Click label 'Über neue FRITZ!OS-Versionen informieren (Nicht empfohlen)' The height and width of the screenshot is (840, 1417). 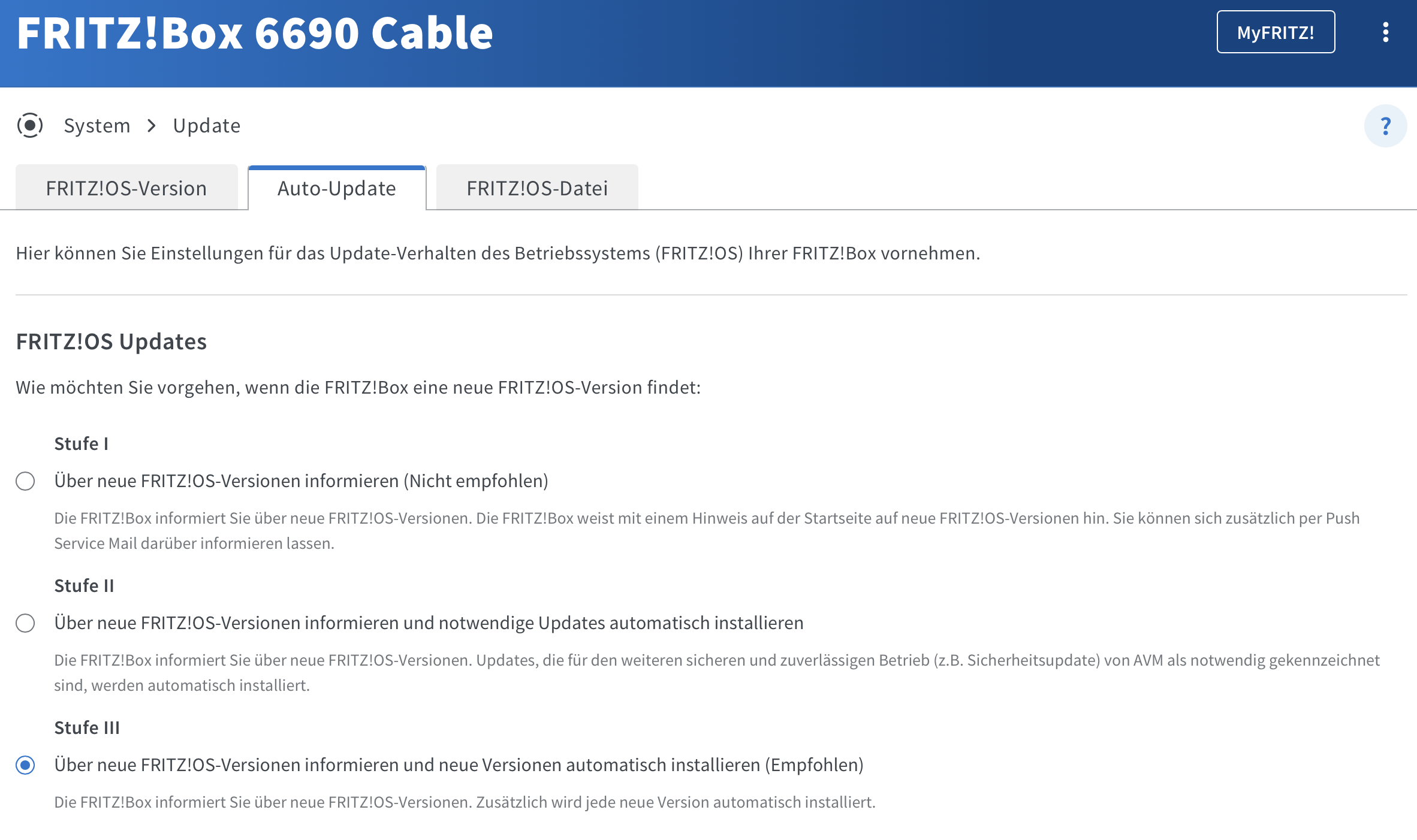click(302, 481)
